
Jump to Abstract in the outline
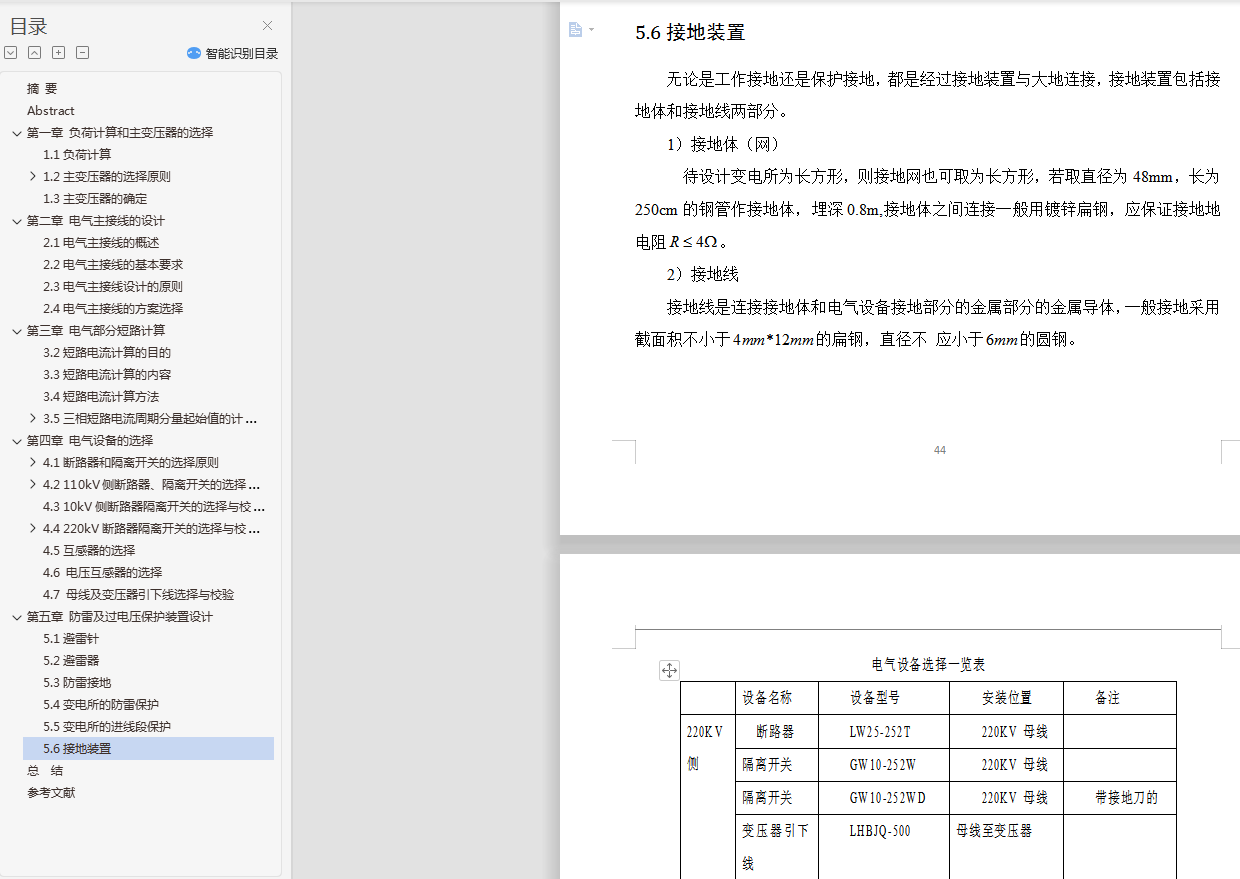point(51,111)
